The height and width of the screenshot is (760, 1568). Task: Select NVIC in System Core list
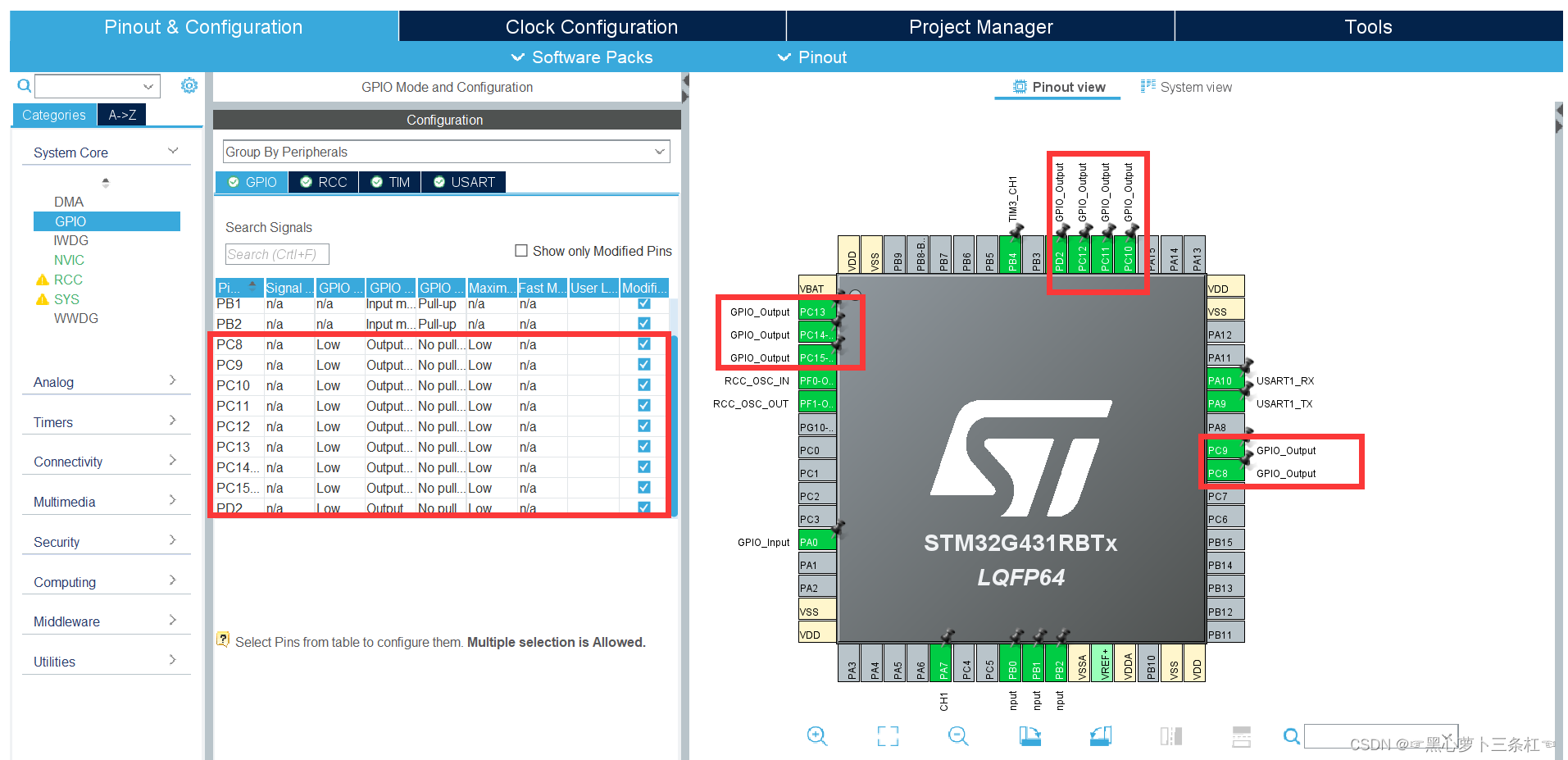(69, 260)
